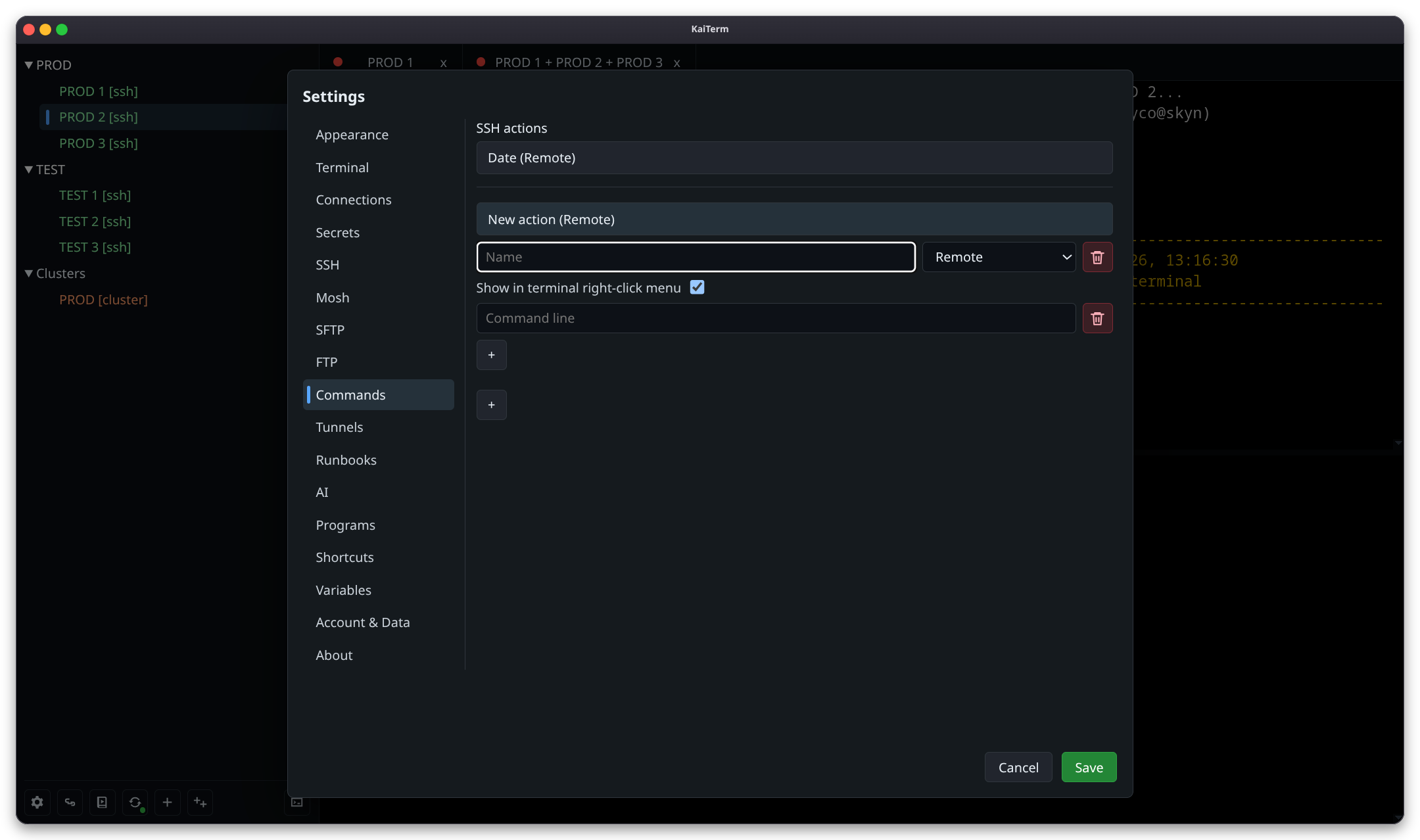Close the PROD 1 tab with its x
This screenshot has height=840, width=1420.
coord(444,63)
